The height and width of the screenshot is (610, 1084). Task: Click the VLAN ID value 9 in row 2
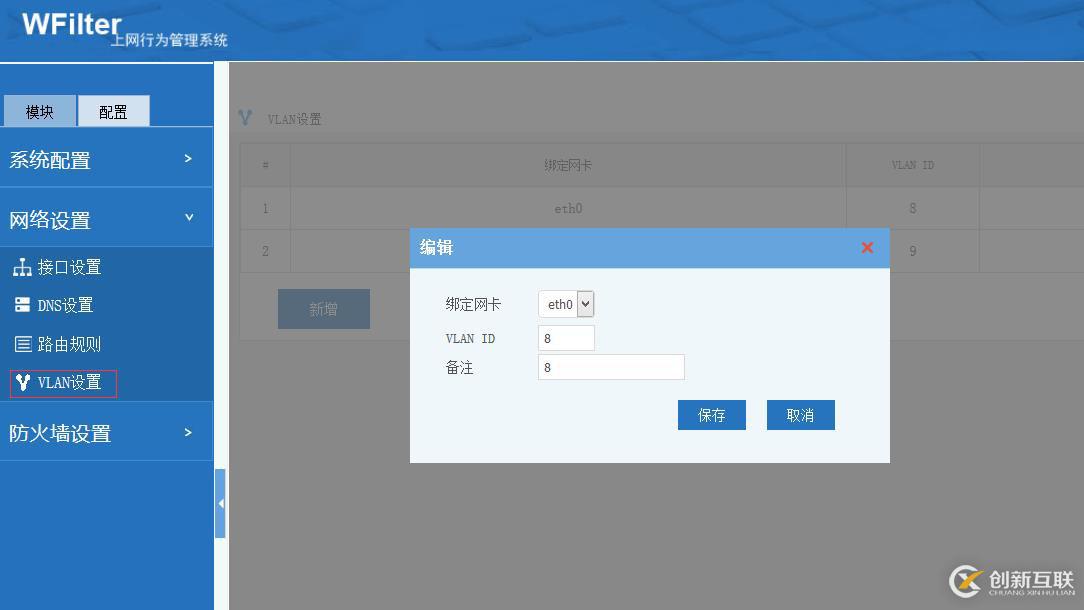(x=913, y=251)
